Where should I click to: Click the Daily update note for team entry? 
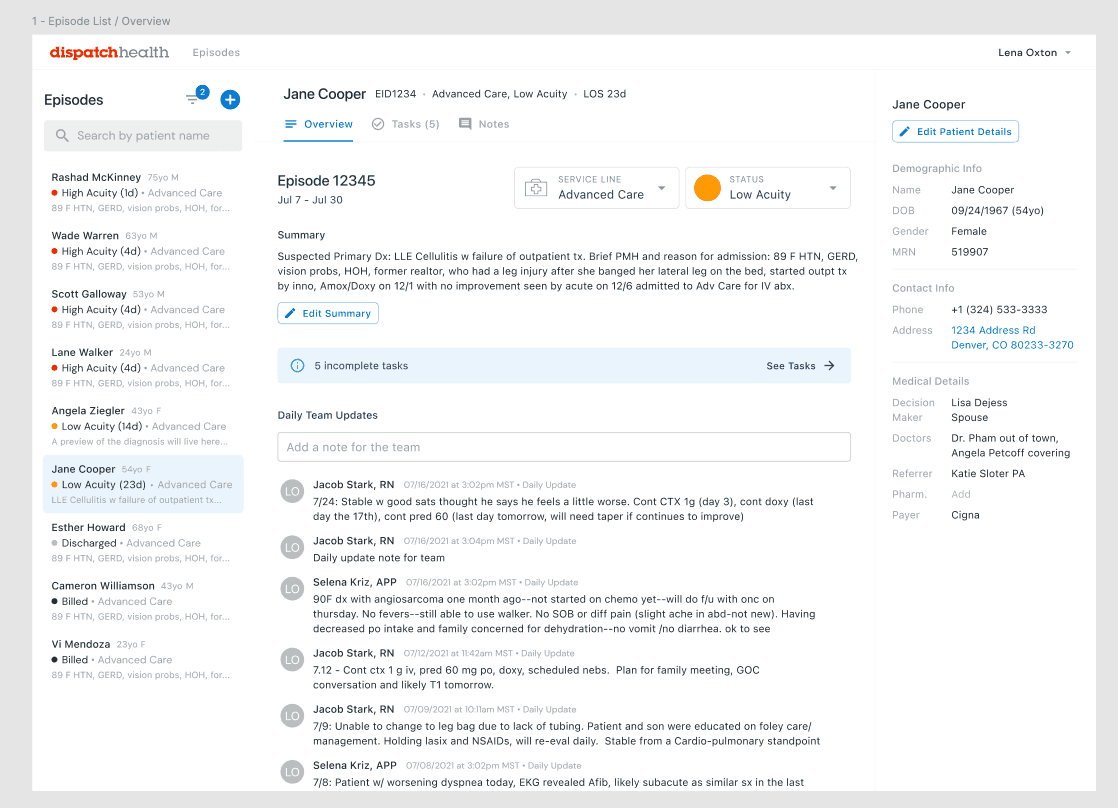379,558
